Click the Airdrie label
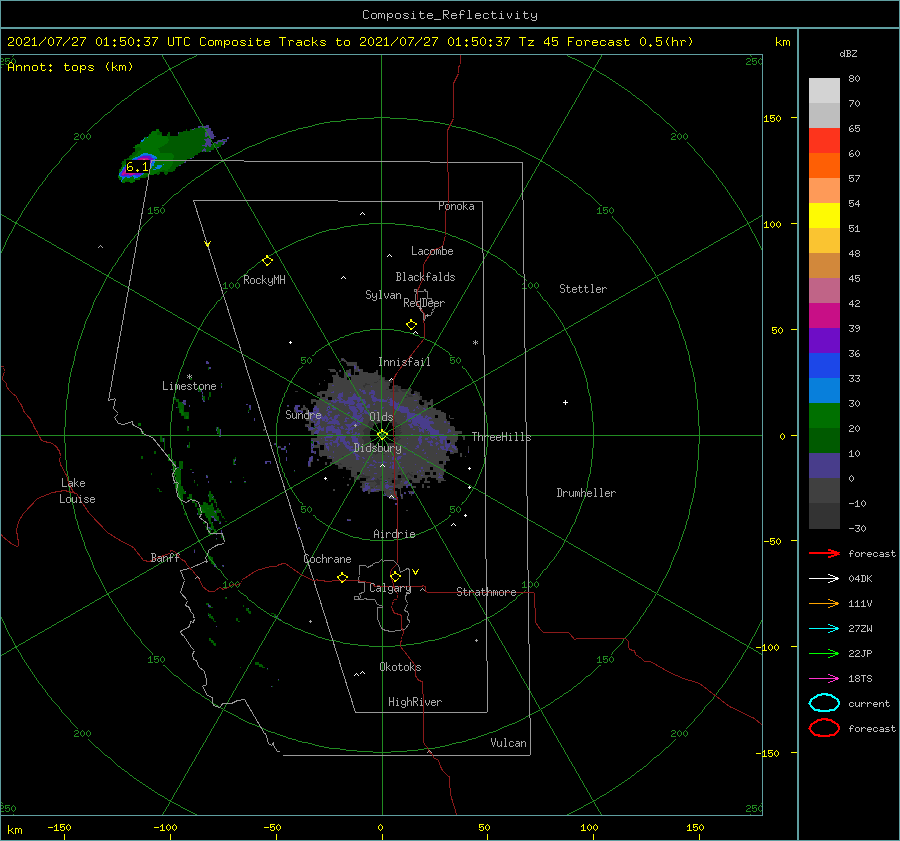Image resolution: width=900 pixels, height=841 pixels. (394, 534)
